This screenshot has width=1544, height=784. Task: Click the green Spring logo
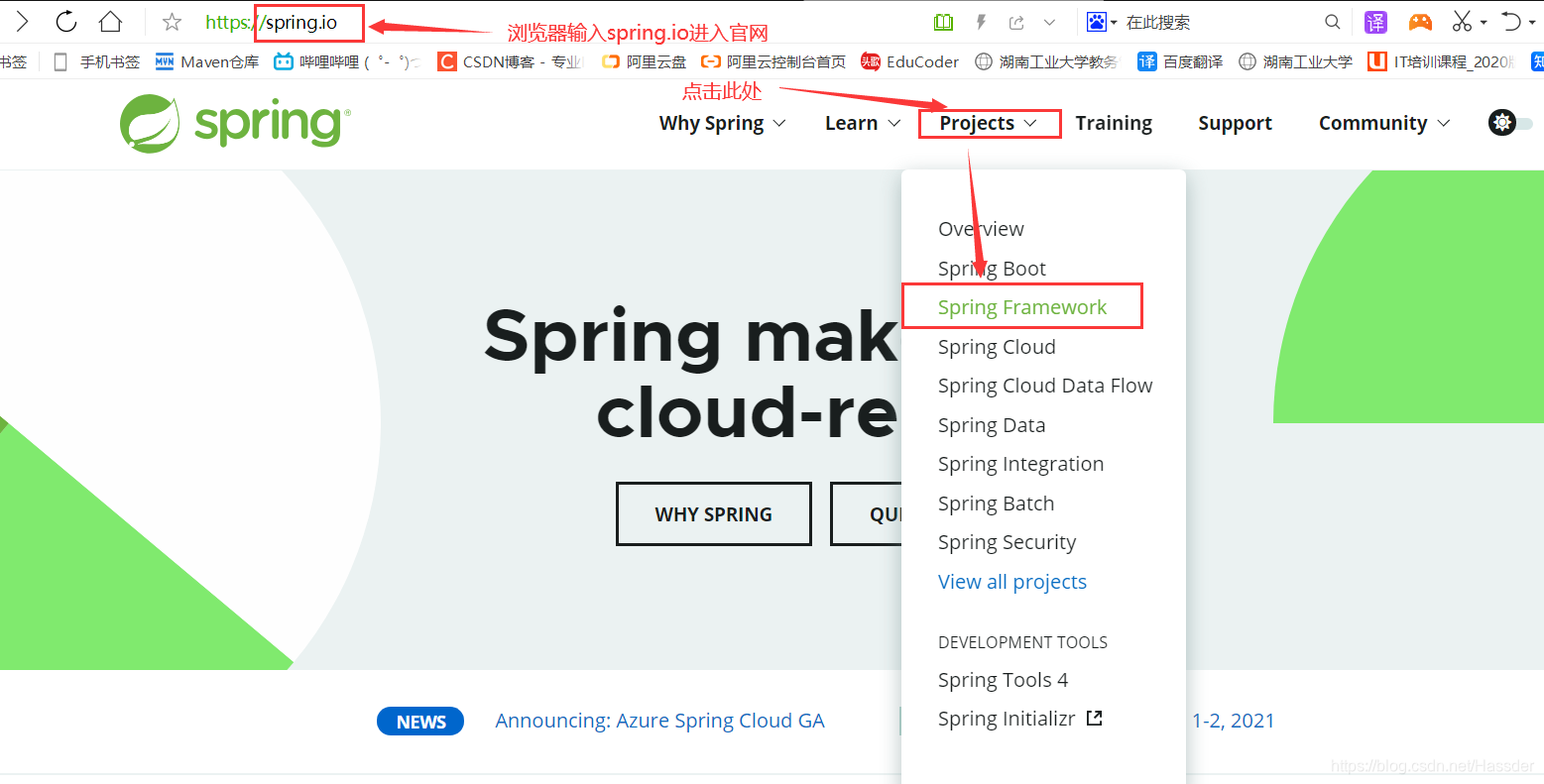coord(235,123)
